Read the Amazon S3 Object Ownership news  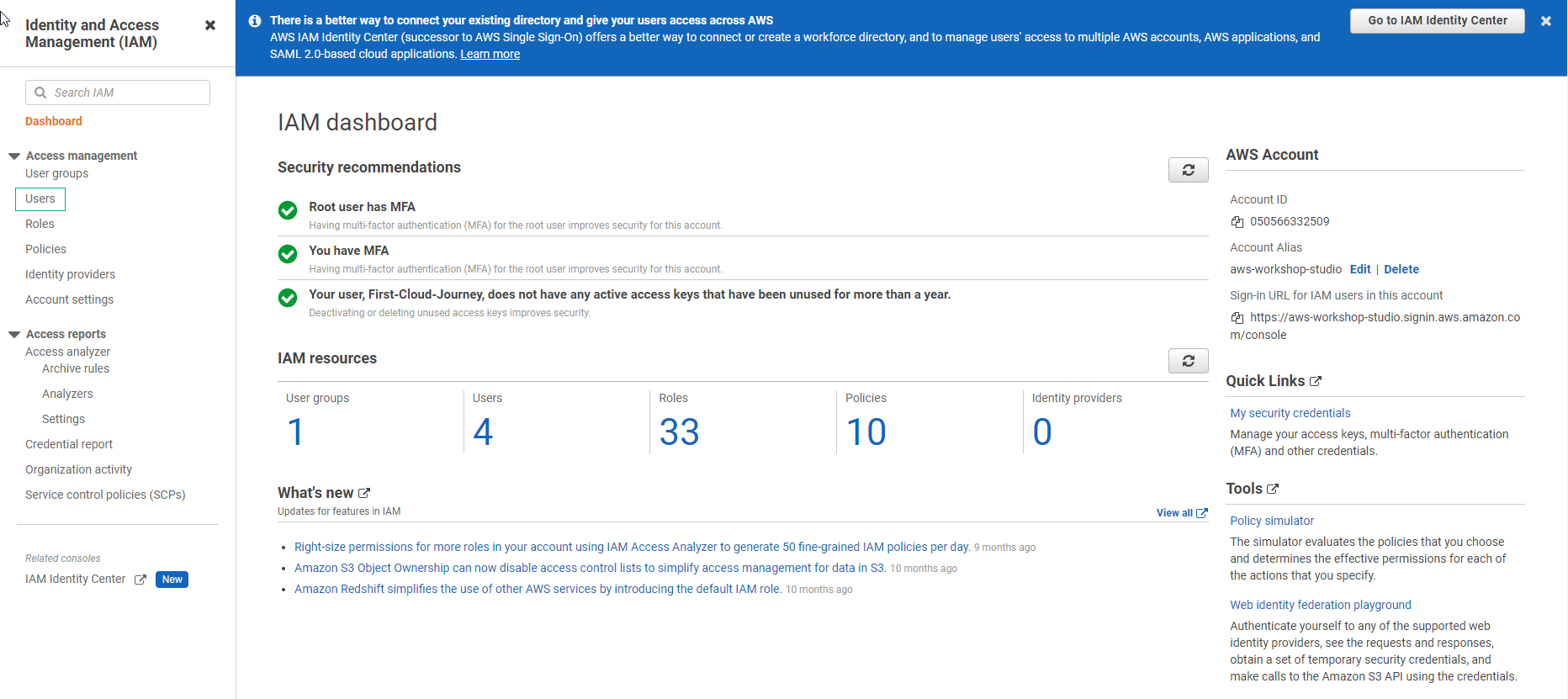(x=590, y=568)
